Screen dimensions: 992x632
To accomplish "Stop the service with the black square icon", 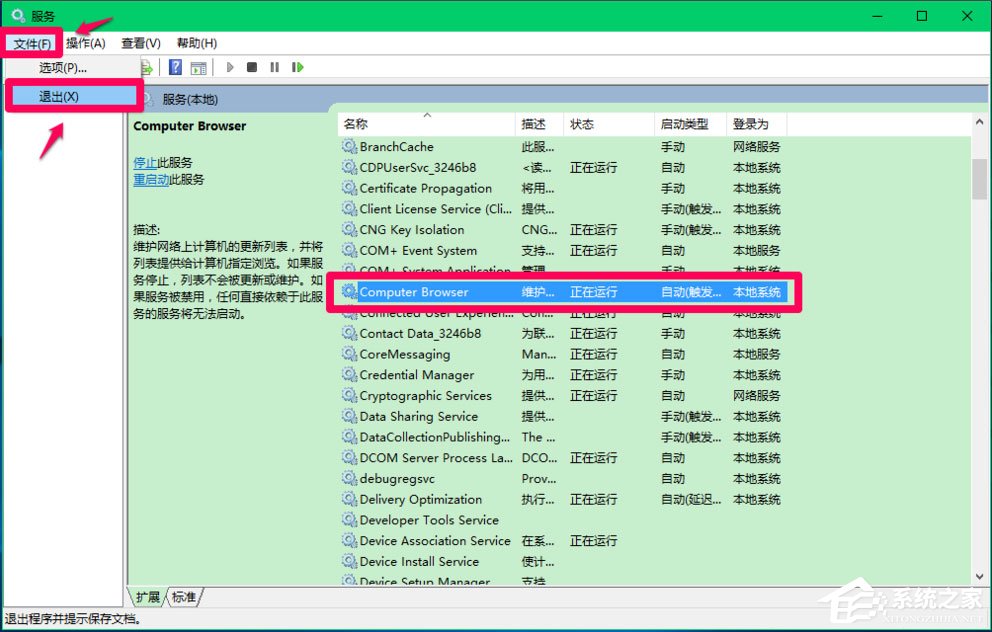I will (252, 67).
